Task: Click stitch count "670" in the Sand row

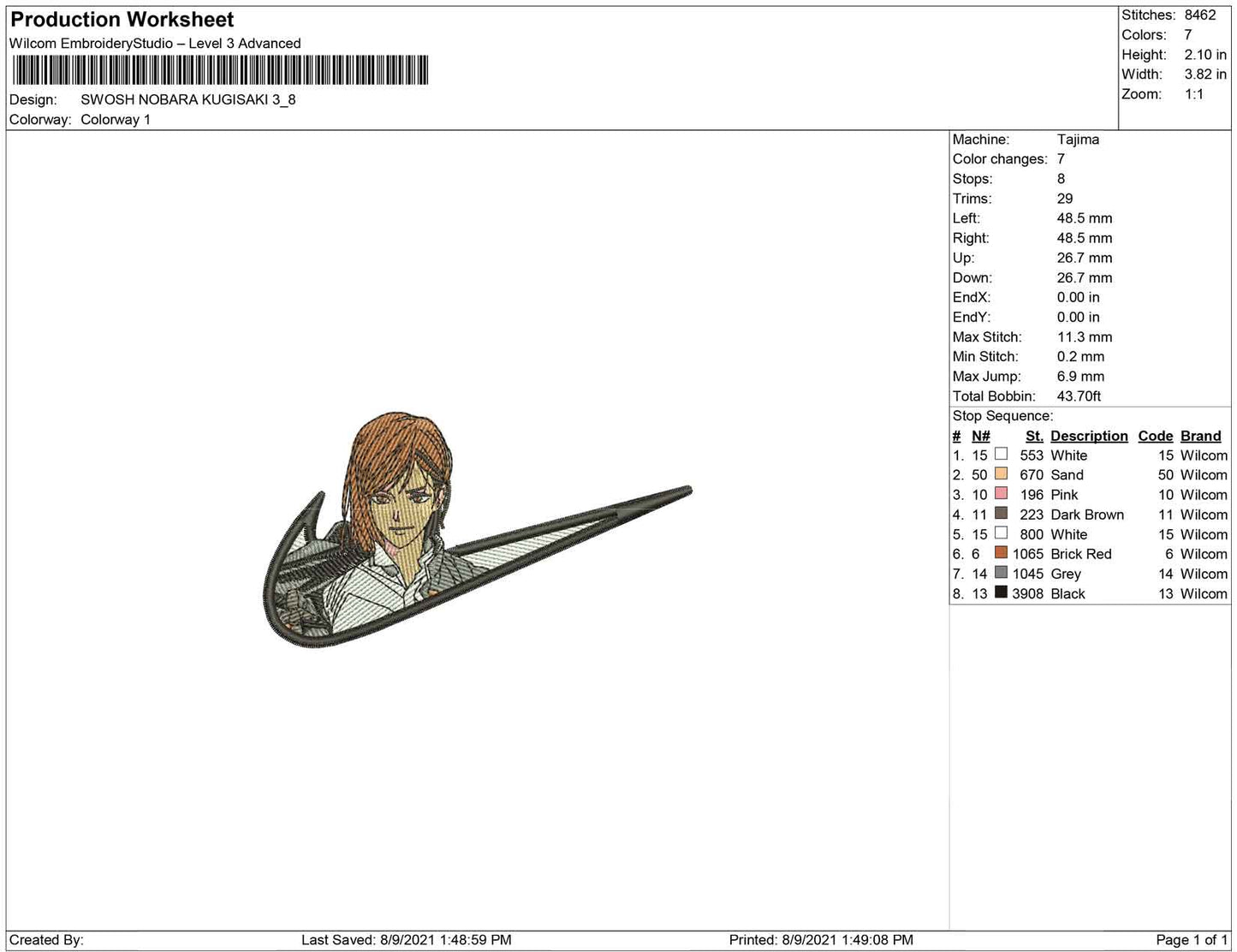Action: 1032,475
